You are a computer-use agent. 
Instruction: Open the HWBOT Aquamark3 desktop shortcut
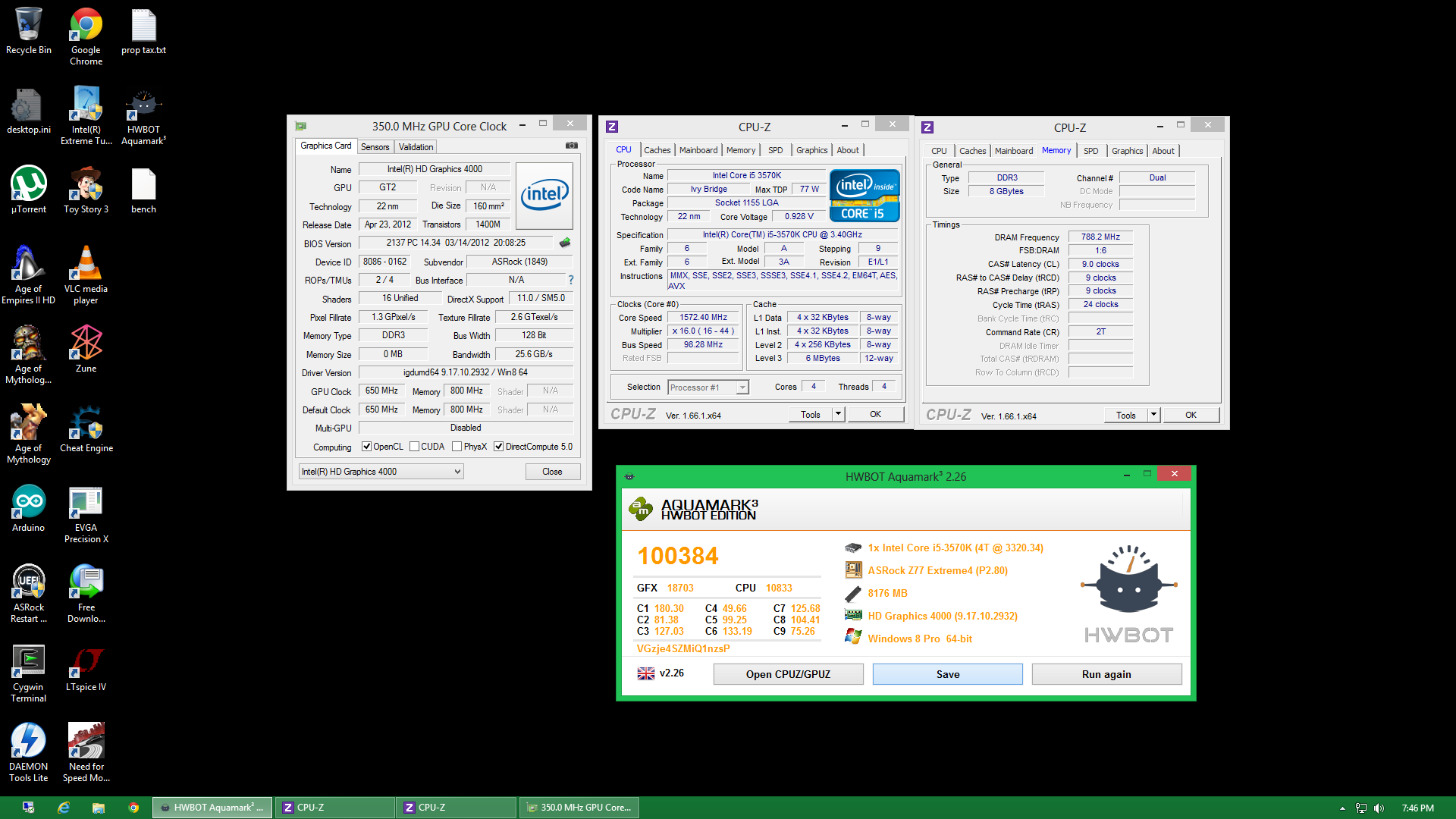(x=143, y=115)
